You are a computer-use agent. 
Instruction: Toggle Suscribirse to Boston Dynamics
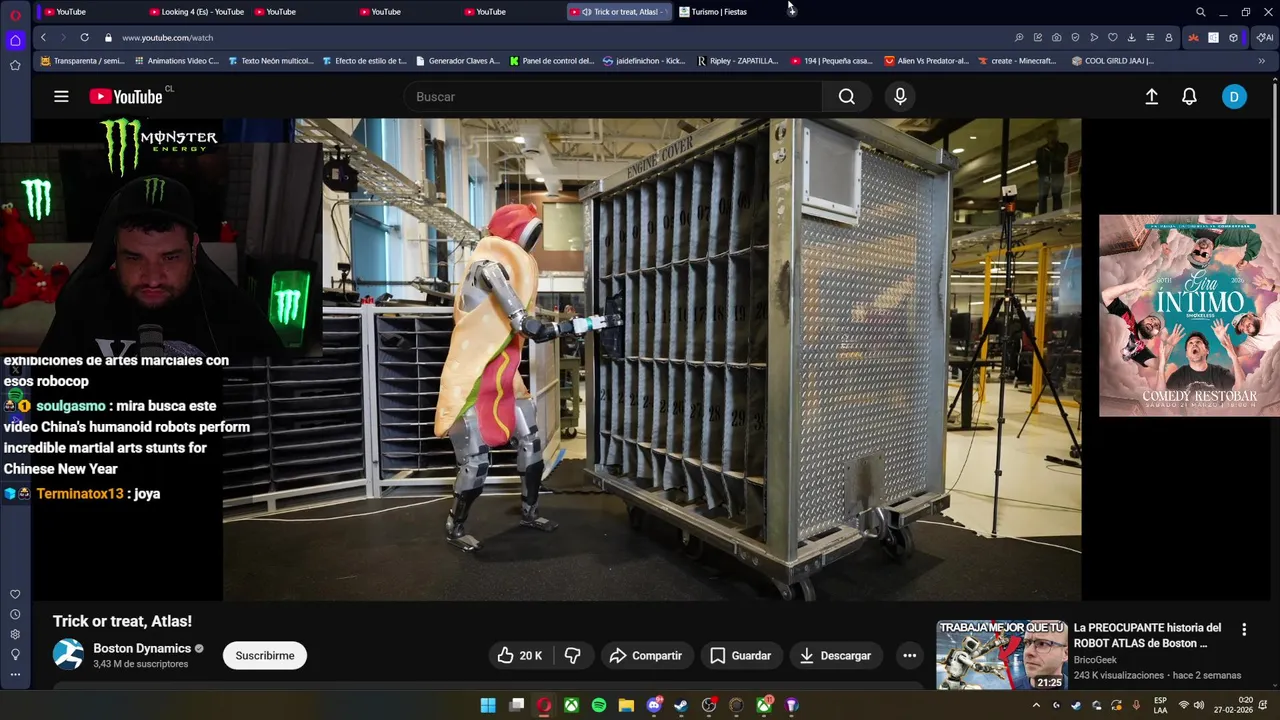[x=265, y=656]
